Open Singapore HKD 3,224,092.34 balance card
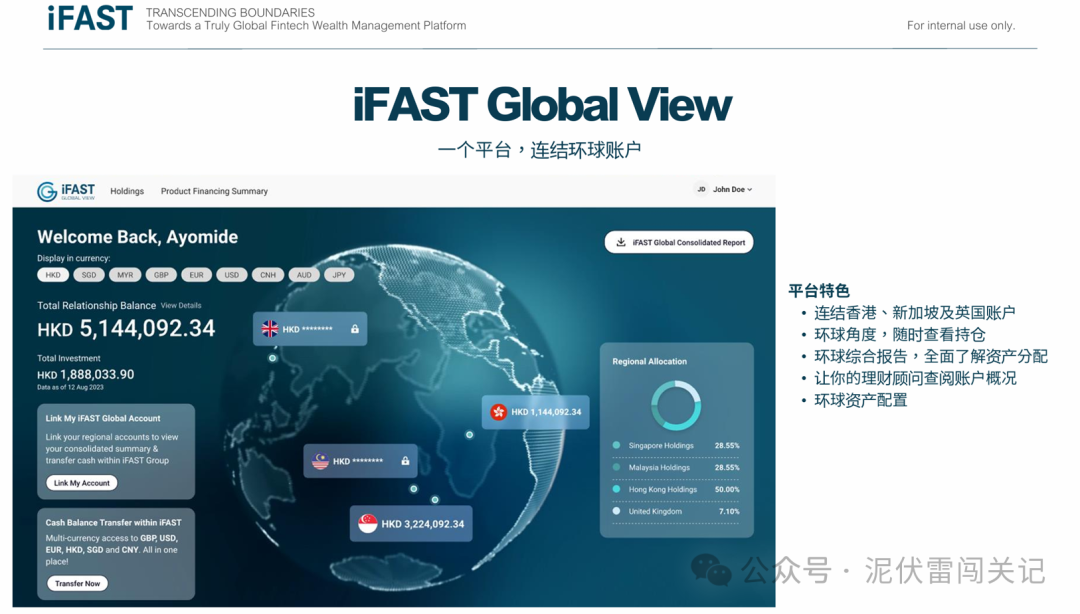The image size is (1080, 614). (411, 524)
